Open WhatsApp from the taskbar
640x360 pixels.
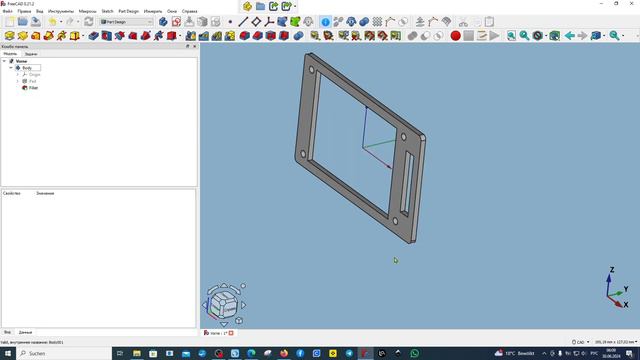(x=415, y=353)
